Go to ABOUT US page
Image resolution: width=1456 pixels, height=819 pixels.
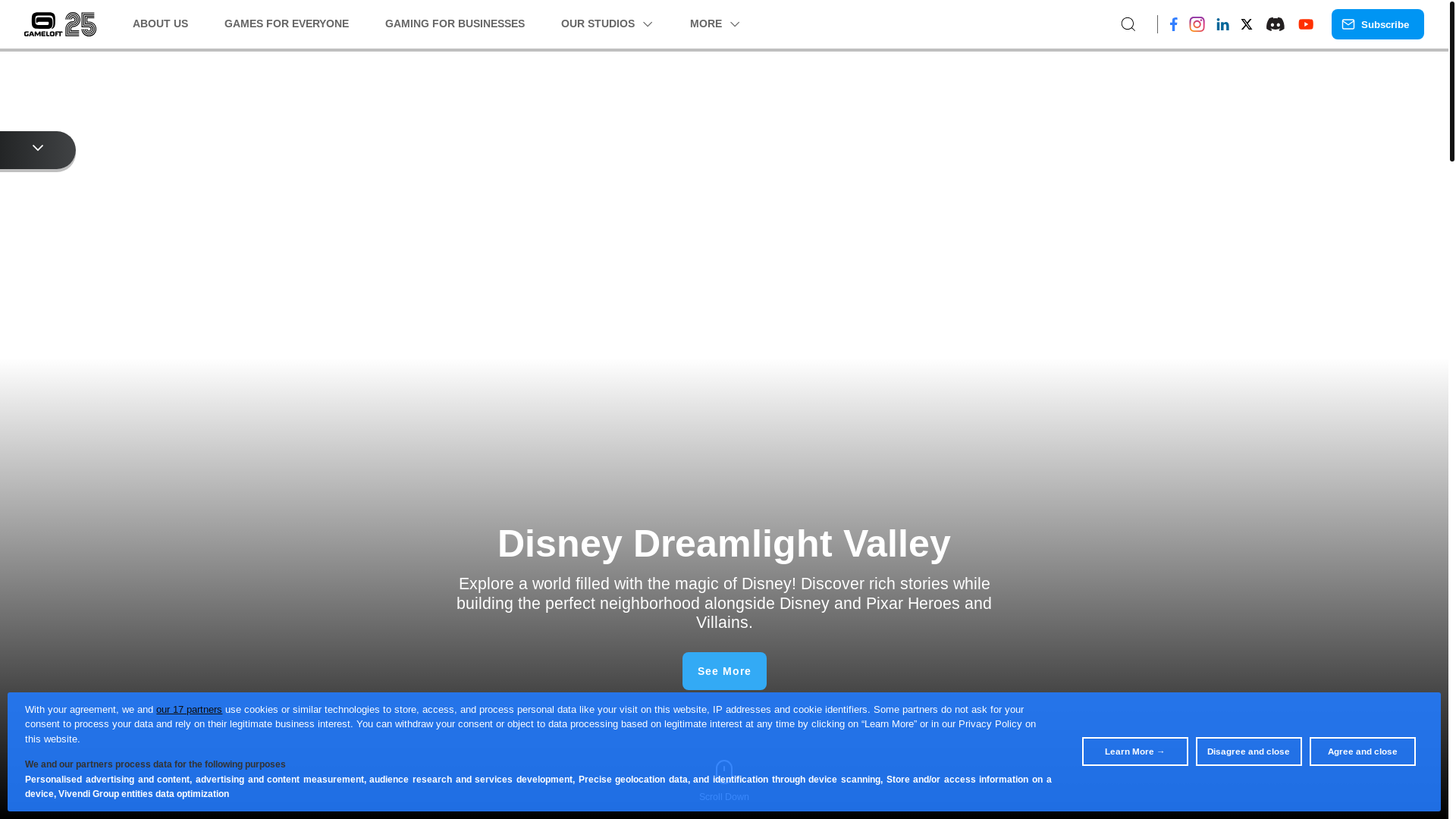coord(160,24)
